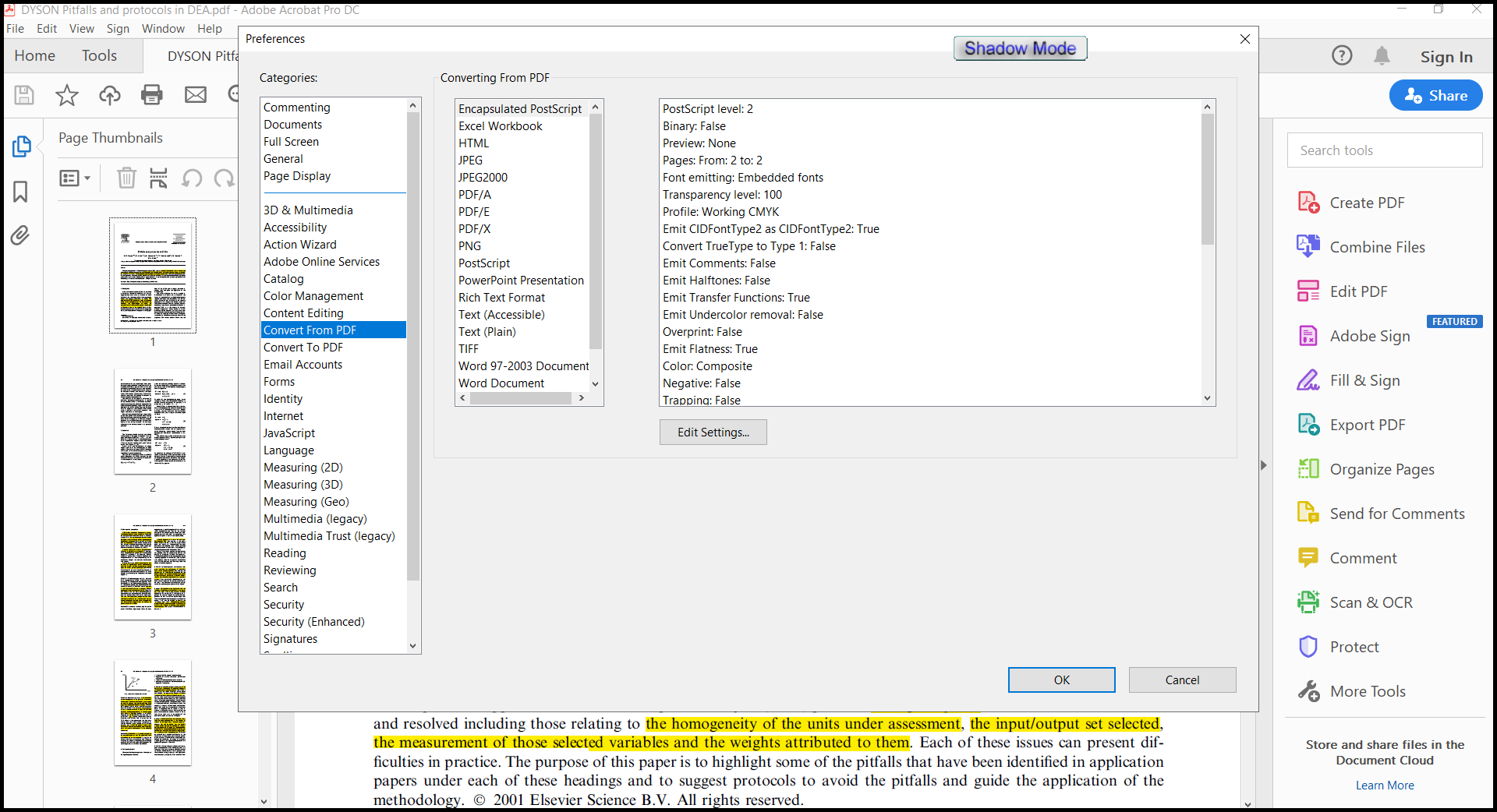
Task: Click the upload to cloud icon
Action: click(110, 95)
